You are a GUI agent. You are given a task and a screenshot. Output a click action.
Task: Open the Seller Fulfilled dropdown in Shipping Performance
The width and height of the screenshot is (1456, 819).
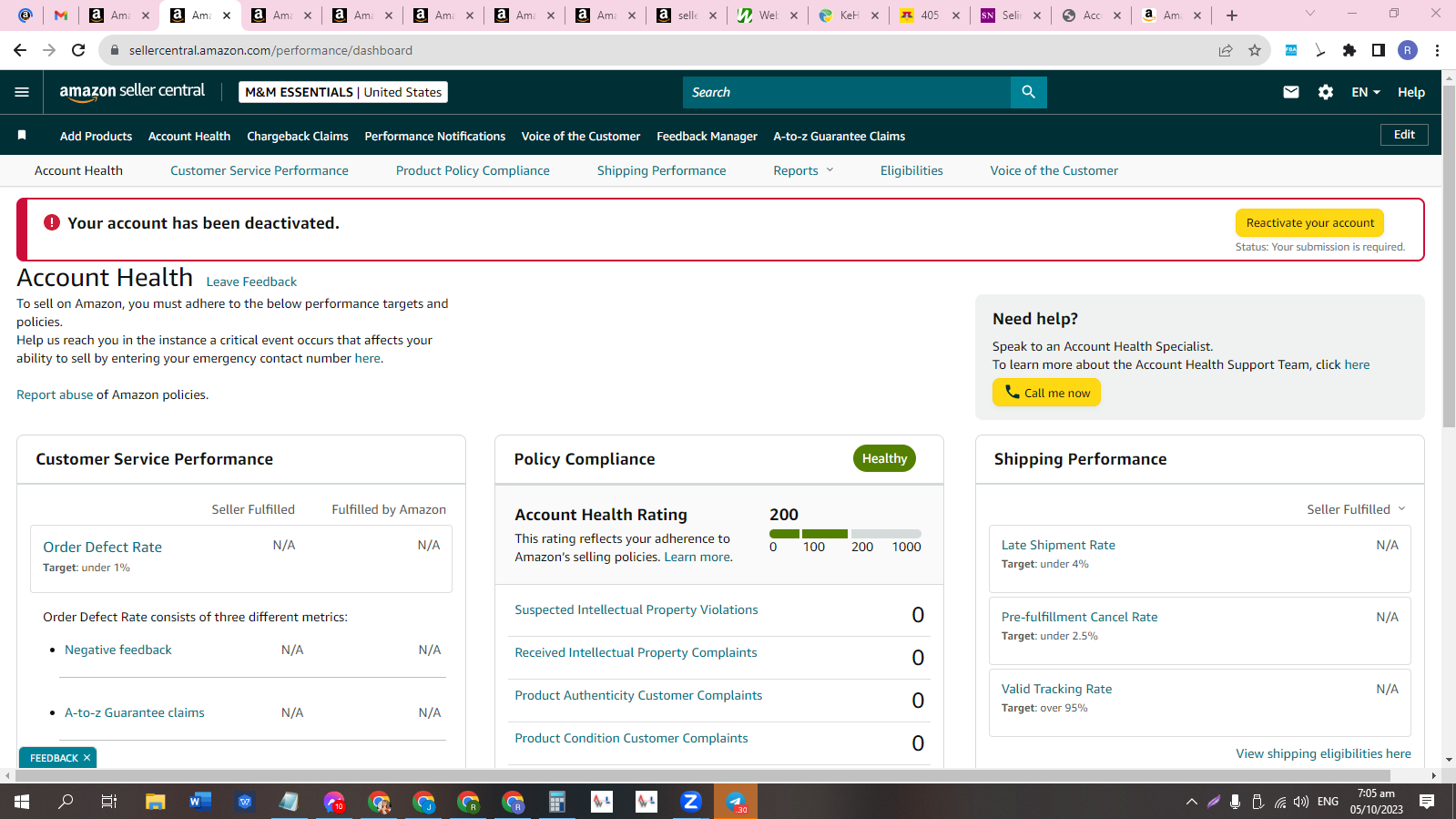click(x=1356, y=509)
